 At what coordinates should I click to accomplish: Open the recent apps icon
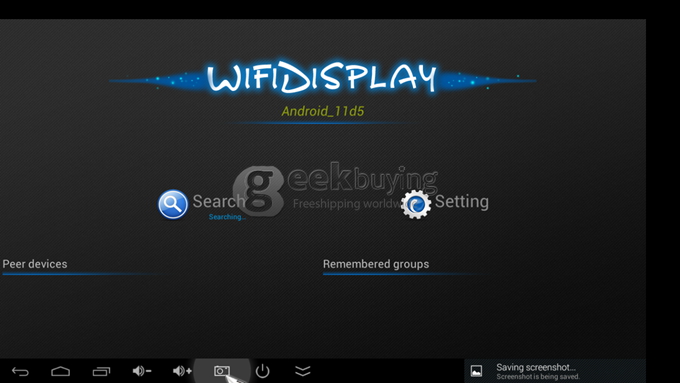click(x=101, y=371)
